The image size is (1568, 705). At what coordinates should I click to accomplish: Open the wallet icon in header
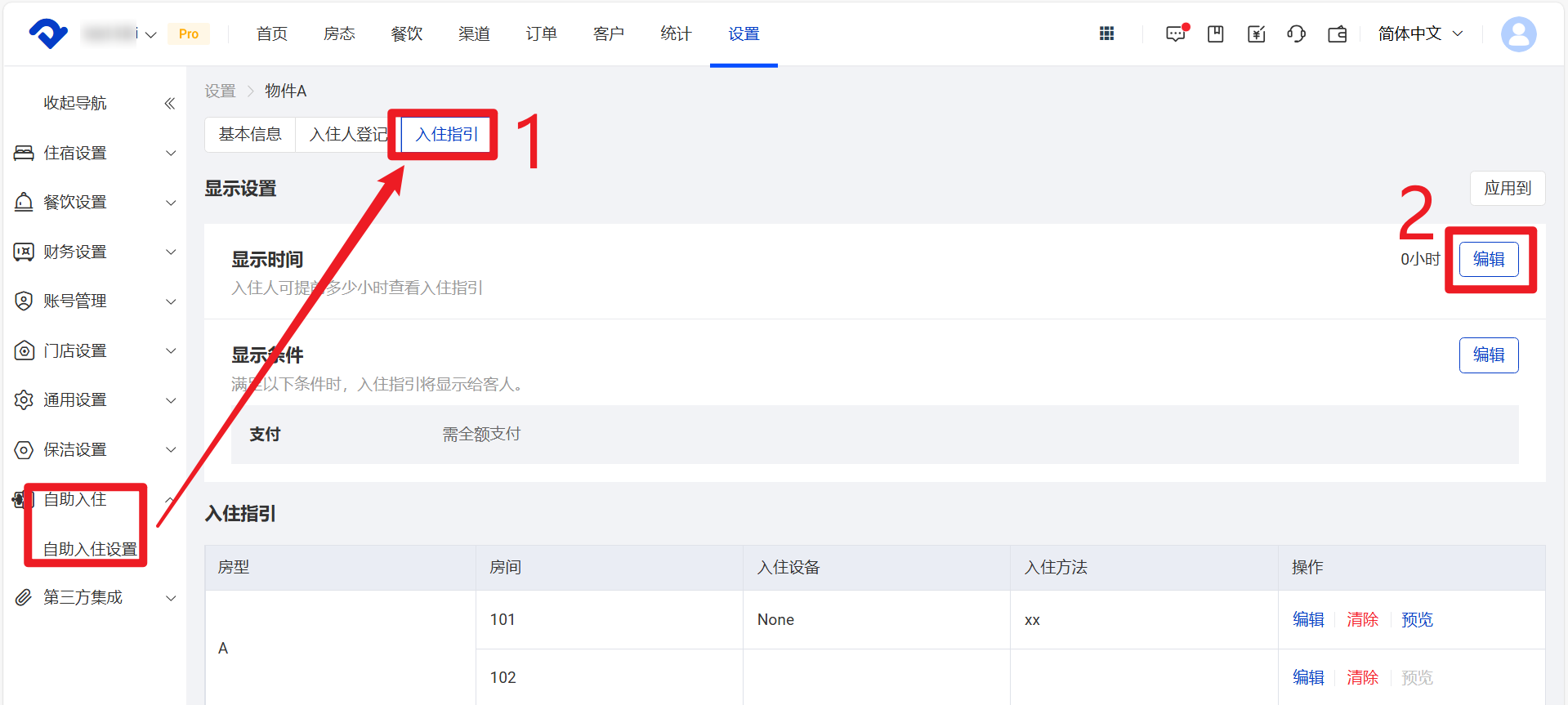click(1338, 33)
